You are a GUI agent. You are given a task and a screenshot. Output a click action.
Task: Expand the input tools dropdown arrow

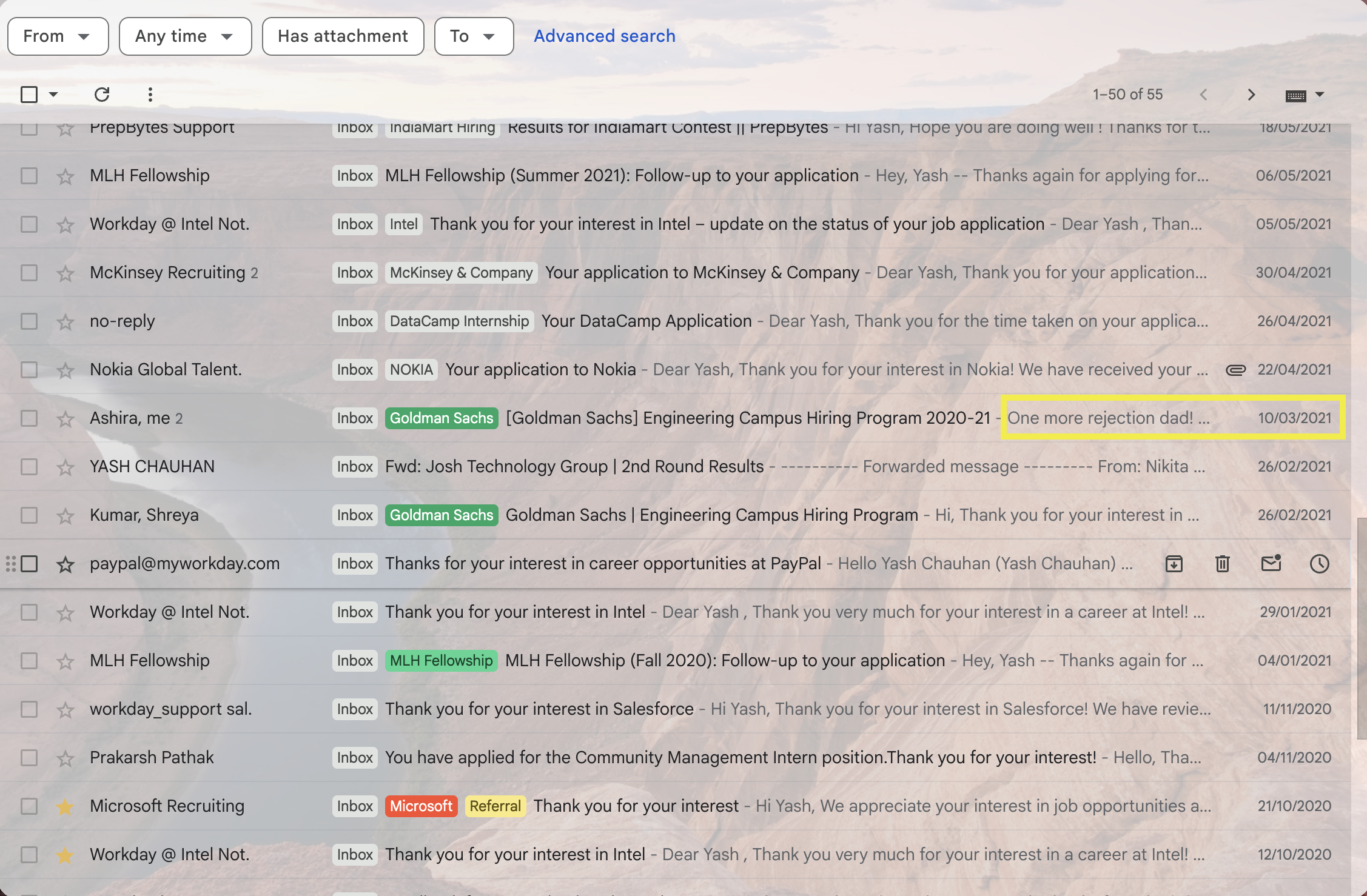pos(1320,95)
